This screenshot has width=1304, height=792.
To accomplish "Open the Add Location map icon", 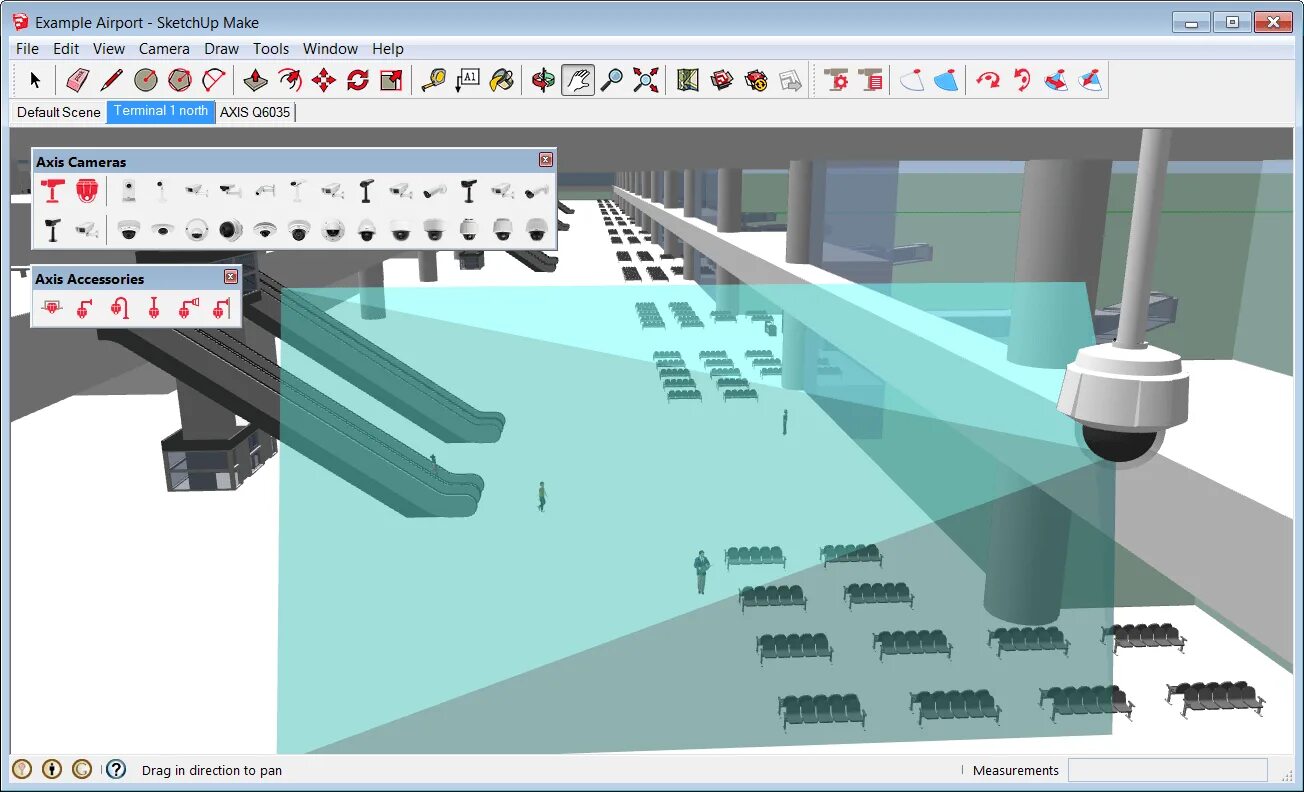I will coord(688,80).
